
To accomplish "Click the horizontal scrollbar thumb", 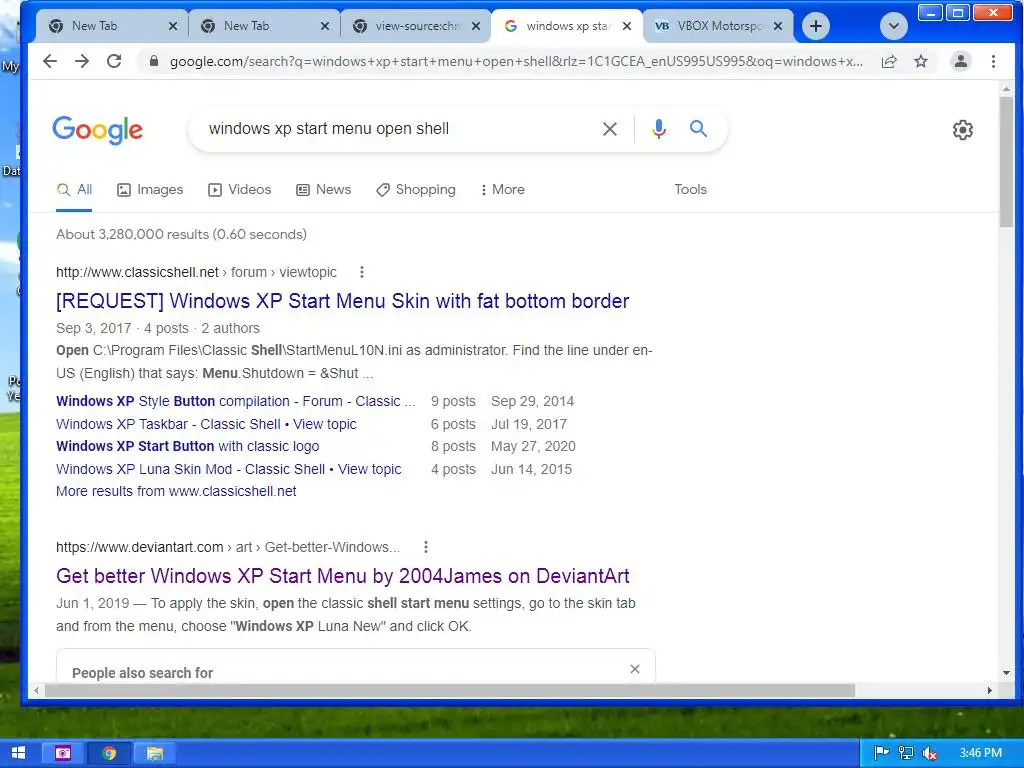I will pos(449,690).
